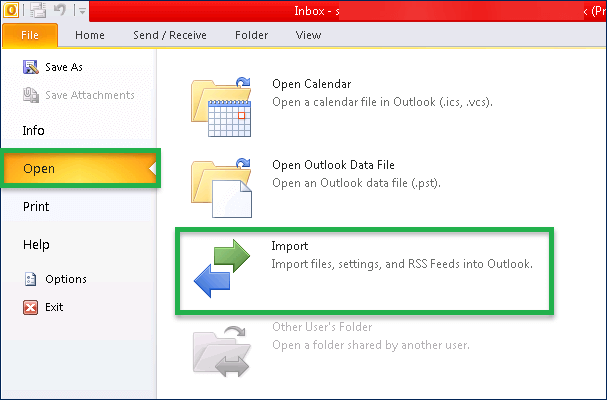Click the Undo icon in quick access toolbar
This screenshot has height=400, width=607.
60,9
